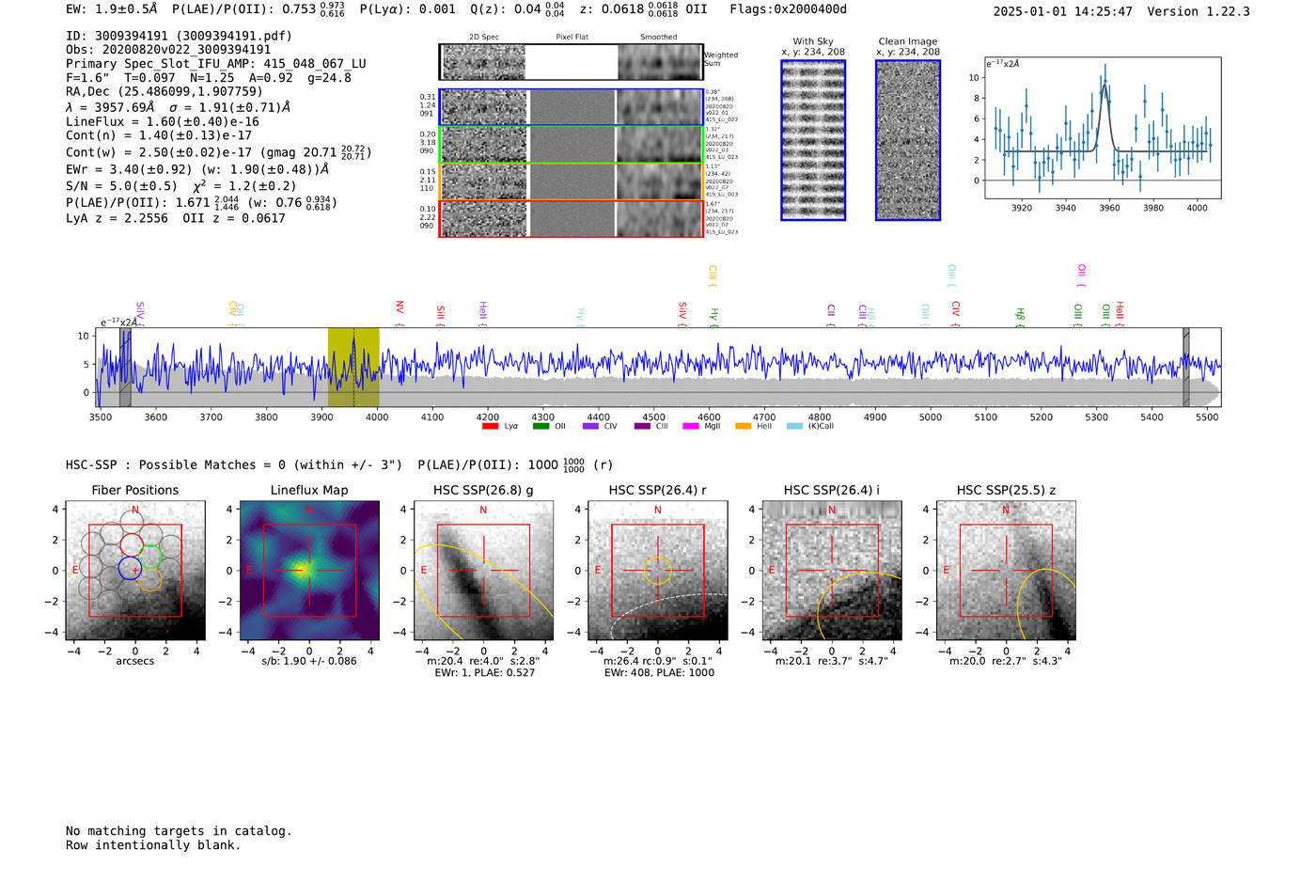The width and height of the screenshot is (1316, 896).
Task: Select the green-bordered 2D spectrum fiber row
Action: tap(572, 145)
